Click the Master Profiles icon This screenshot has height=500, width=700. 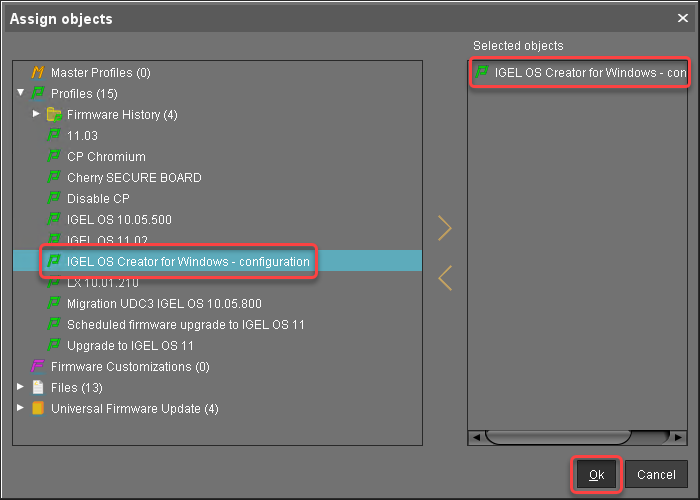coord(38,73)
